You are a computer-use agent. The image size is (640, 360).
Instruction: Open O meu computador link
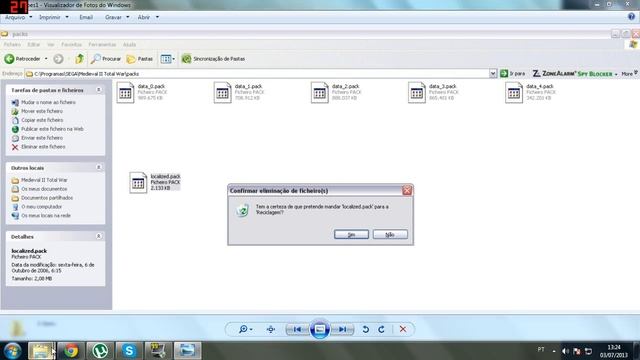42,207
